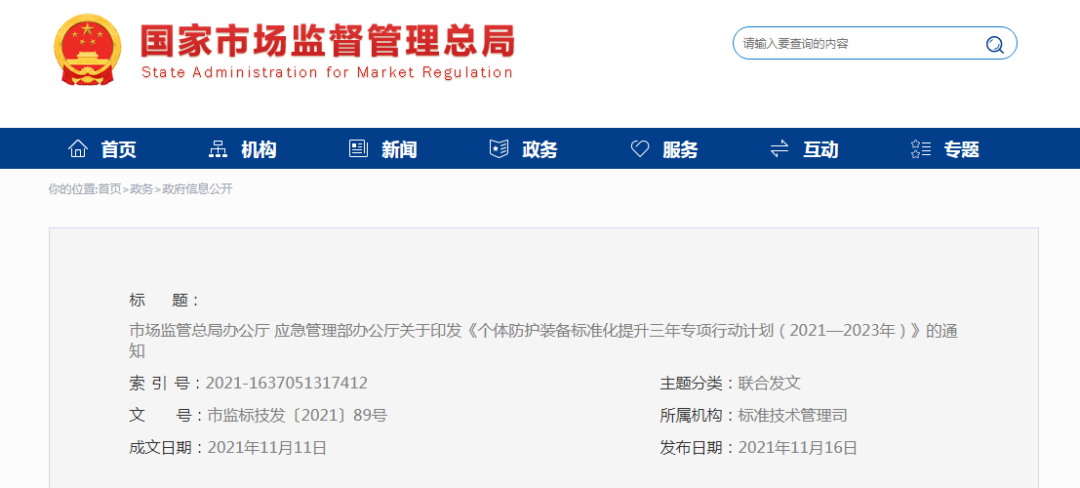1080x488 pixels.
Task: Click the search magnifier icon
Action: [x=994, y=45]
